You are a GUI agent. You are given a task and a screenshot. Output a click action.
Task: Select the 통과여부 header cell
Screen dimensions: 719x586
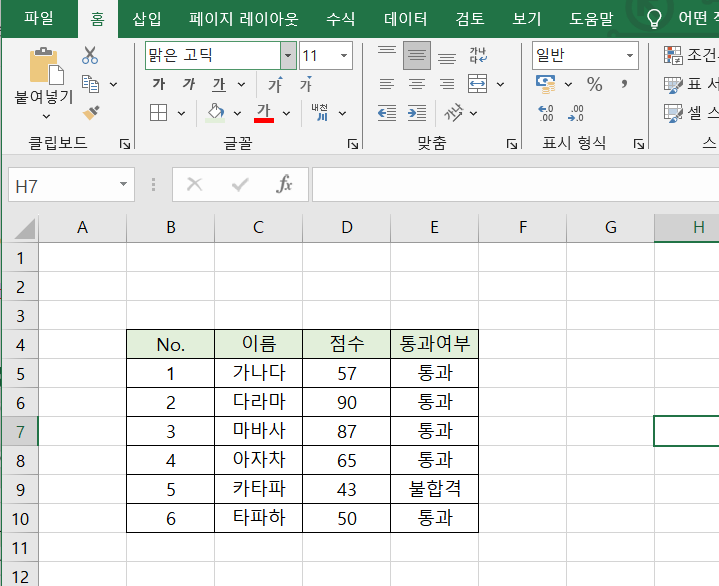point(434,344)
